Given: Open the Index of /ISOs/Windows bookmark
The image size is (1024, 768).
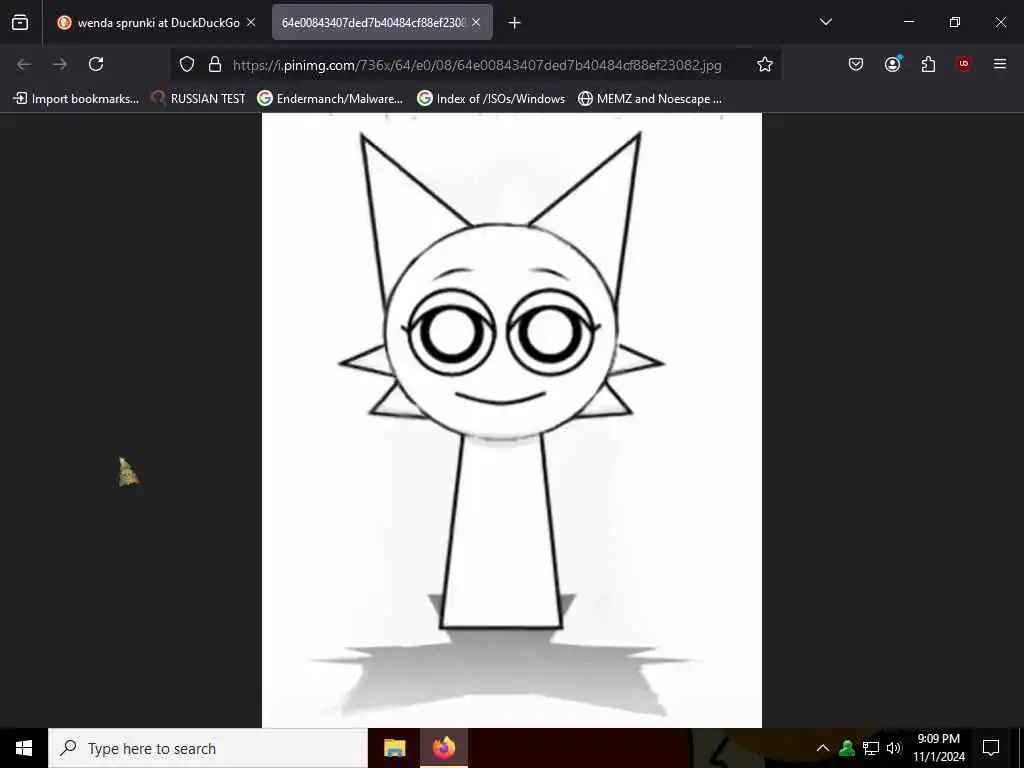Looking at the screenshot, I should coord(491,99).
